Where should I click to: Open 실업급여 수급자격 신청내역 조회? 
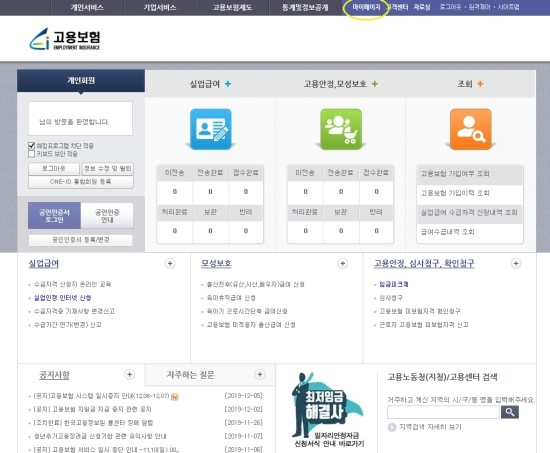click(470, 212)
